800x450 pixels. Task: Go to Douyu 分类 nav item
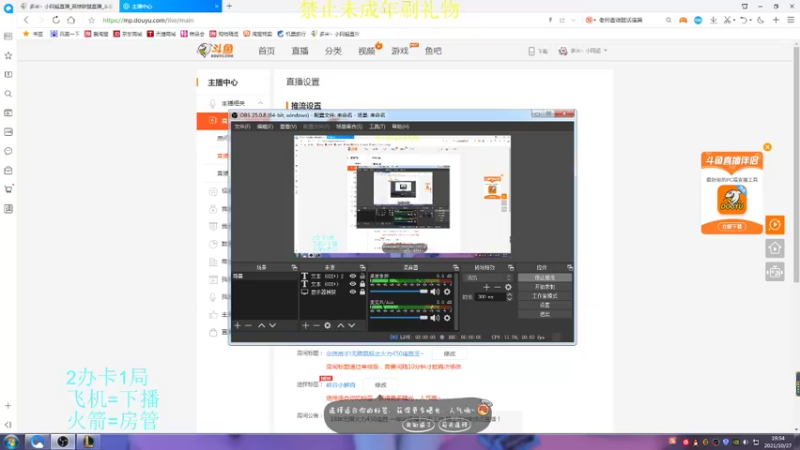pyautogui.click(x=333, y=51)
